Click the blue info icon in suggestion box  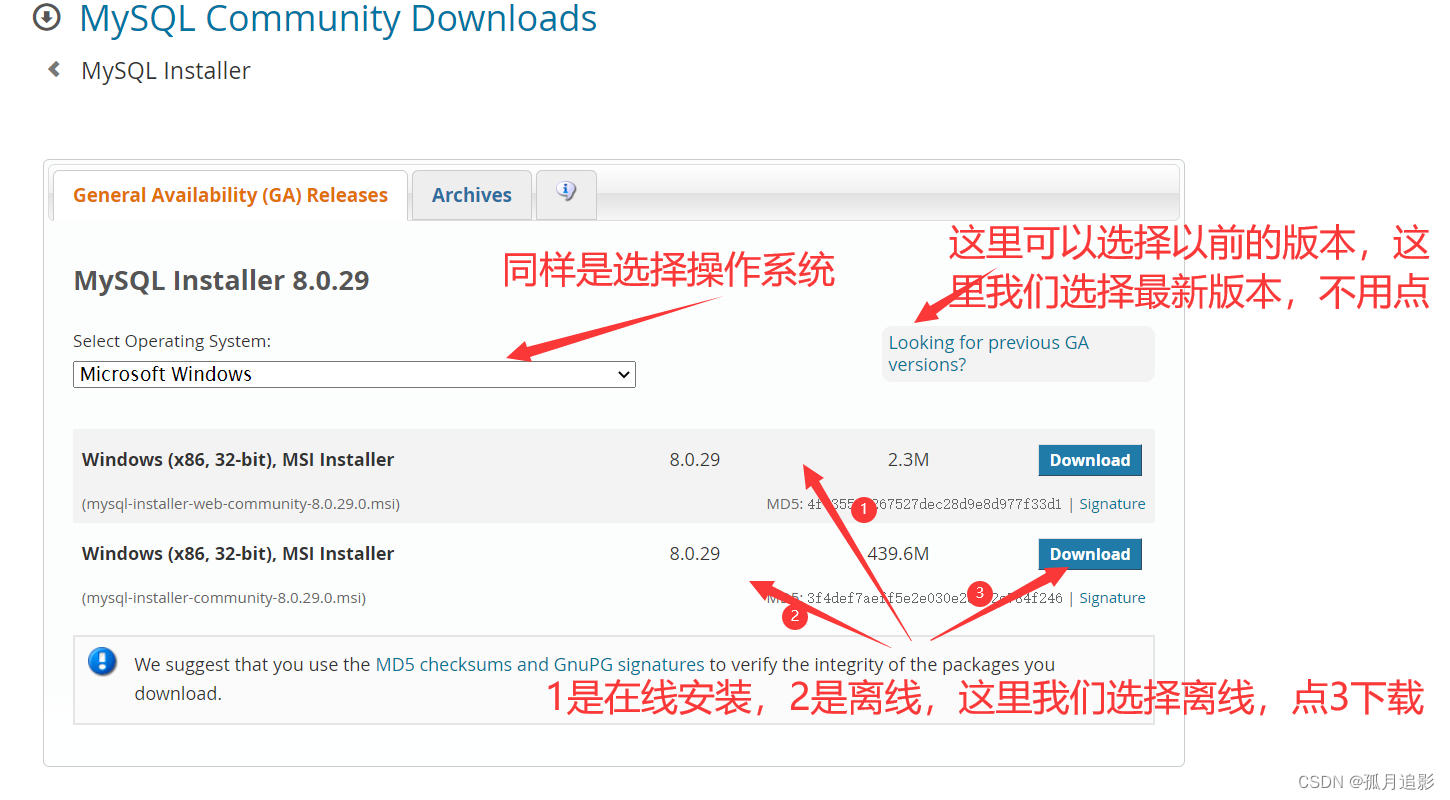click(102, 661)
